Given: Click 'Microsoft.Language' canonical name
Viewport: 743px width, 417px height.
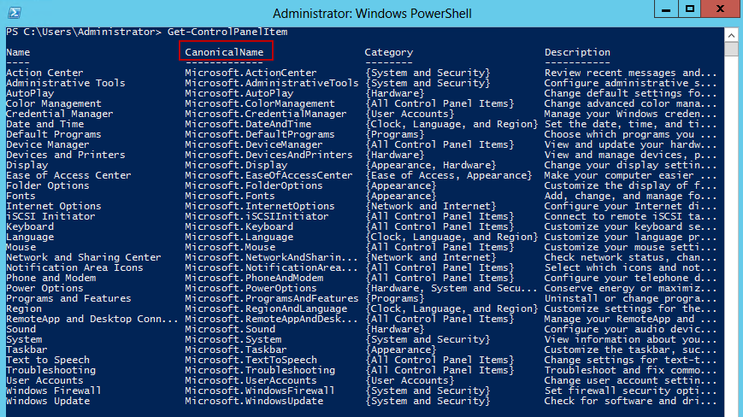Looking at the screenshot, I should (x=239, y=237).
